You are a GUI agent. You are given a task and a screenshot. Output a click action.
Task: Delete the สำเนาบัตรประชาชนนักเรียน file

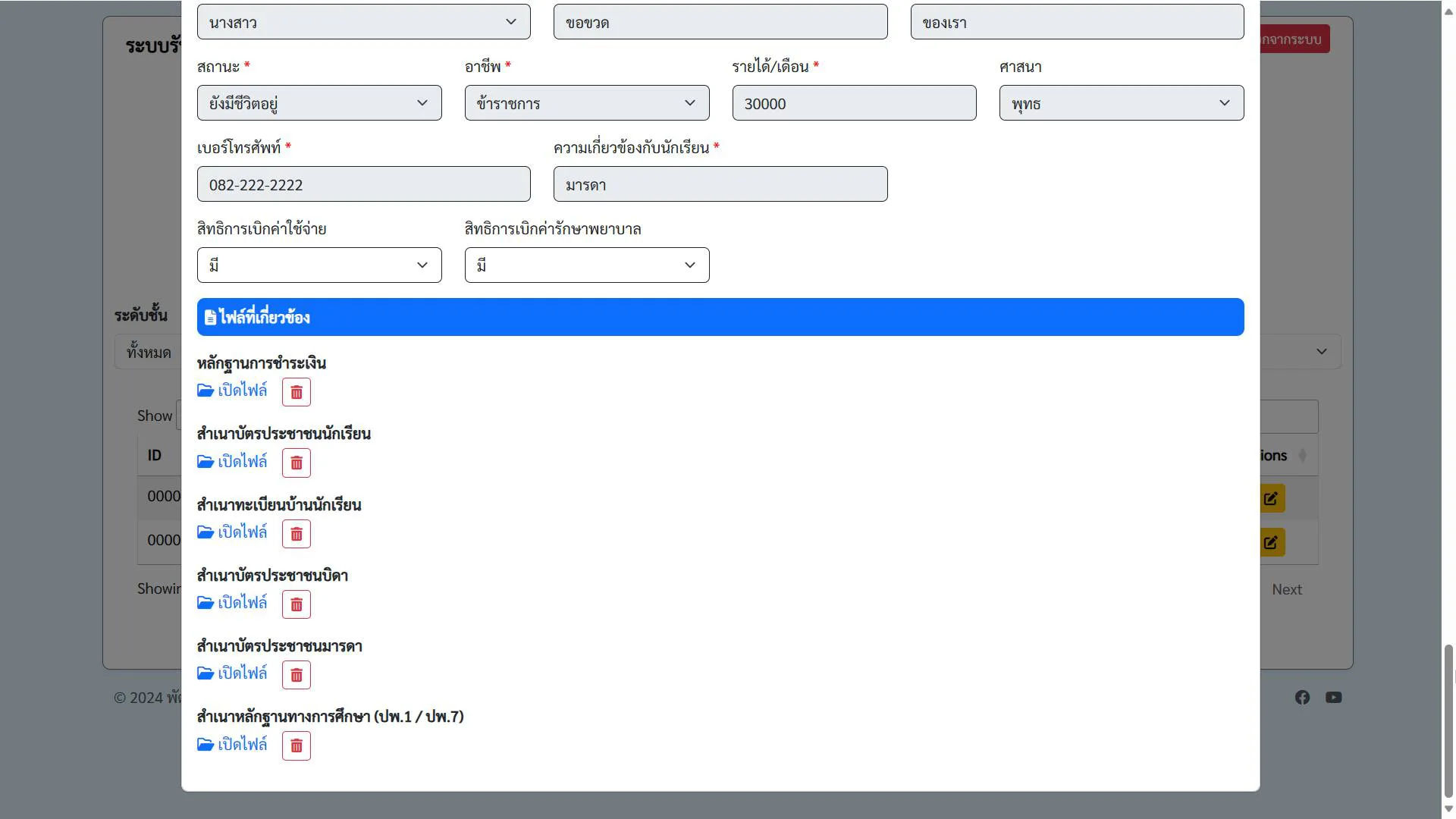(x=297, y=463)
